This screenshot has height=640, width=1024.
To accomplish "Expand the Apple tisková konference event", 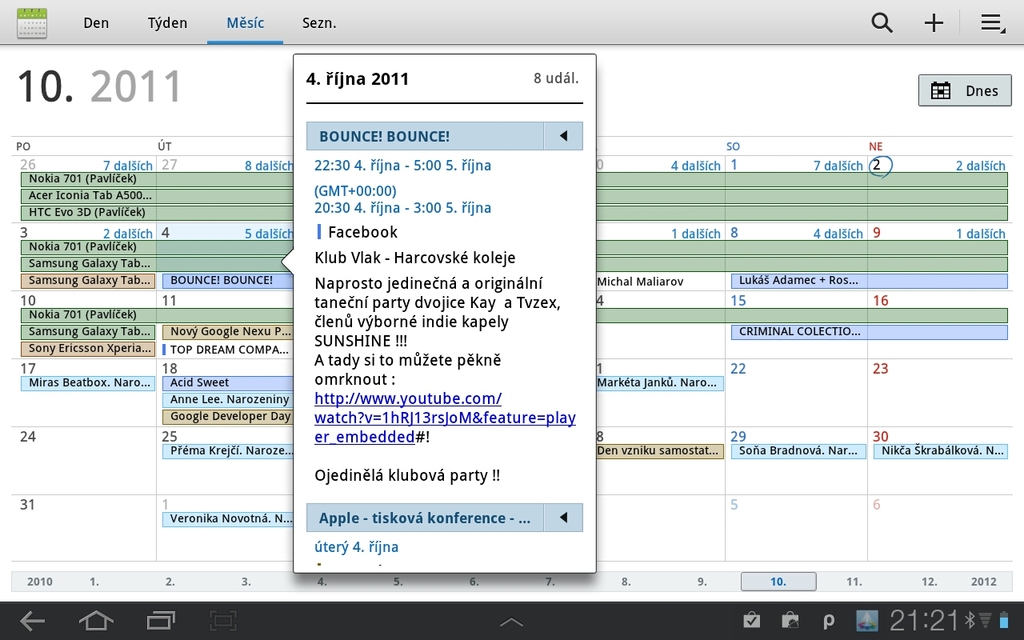I will pyautogui.click(x=563, y=518).
